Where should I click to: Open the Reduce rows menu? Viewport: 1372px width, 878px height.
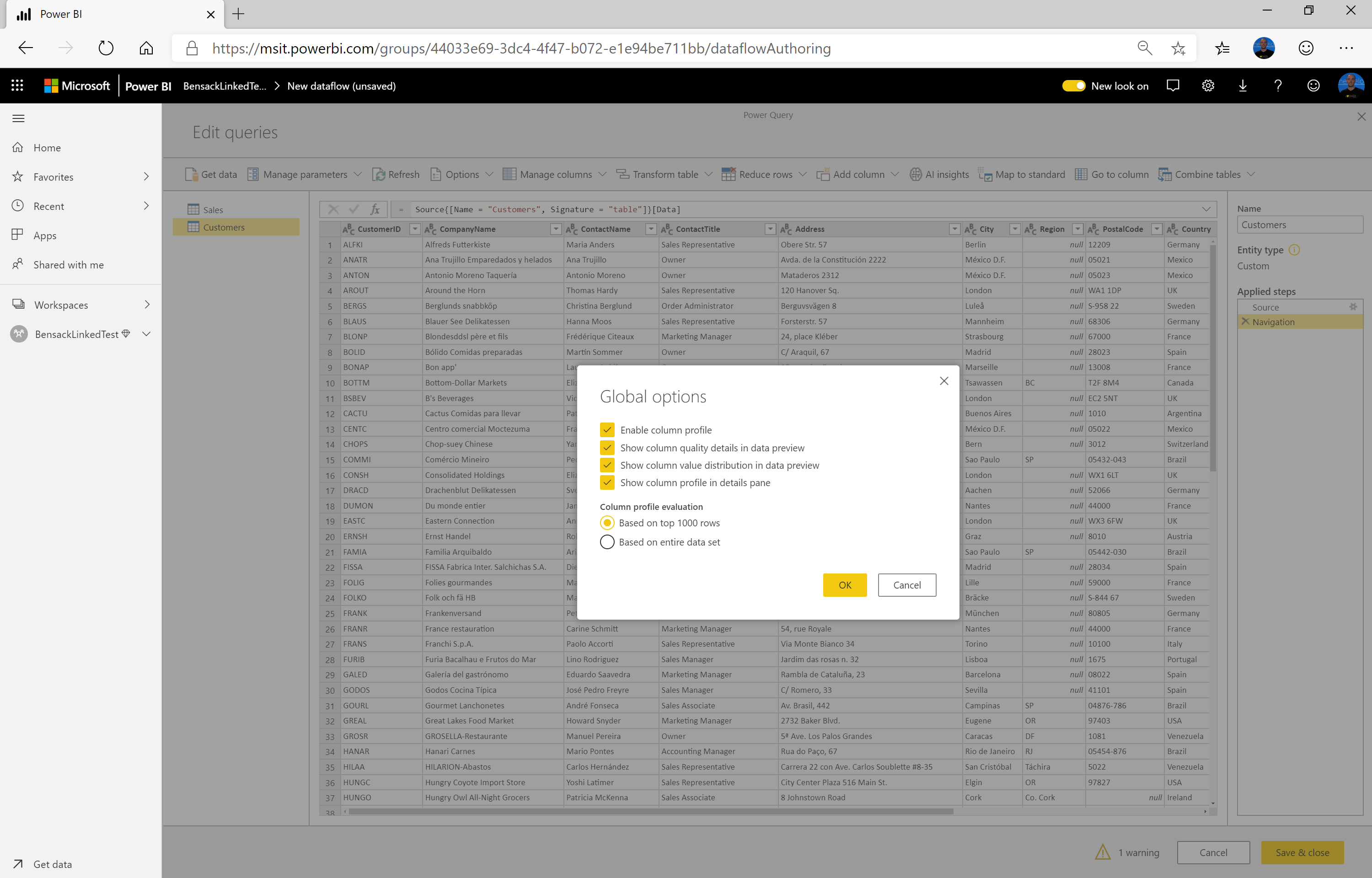coord(764,175)
